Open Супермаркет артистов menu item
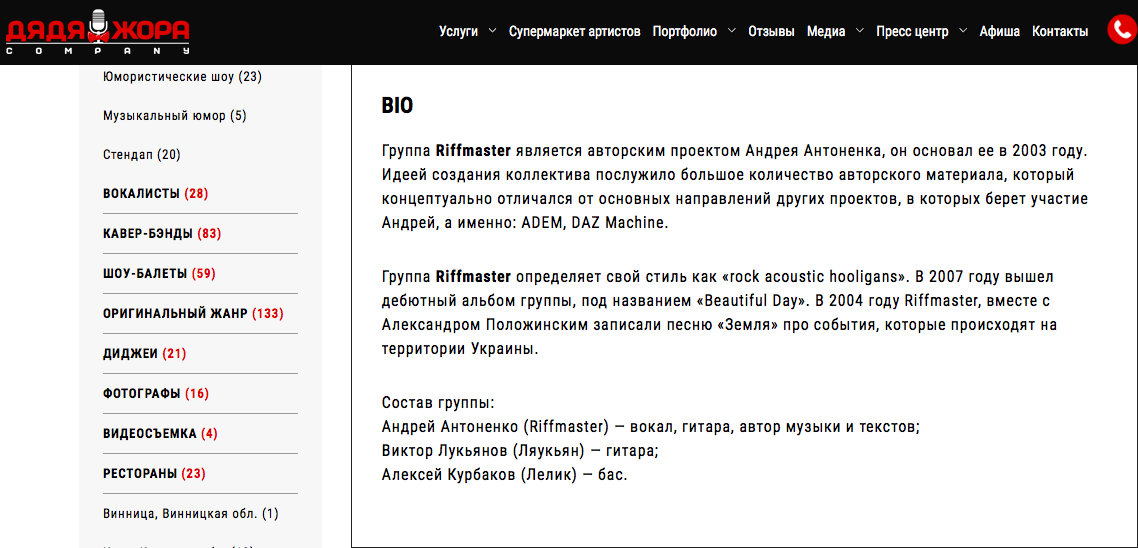Image resolution: width=1138 pixels, height=548 pixels. [574, 31]
